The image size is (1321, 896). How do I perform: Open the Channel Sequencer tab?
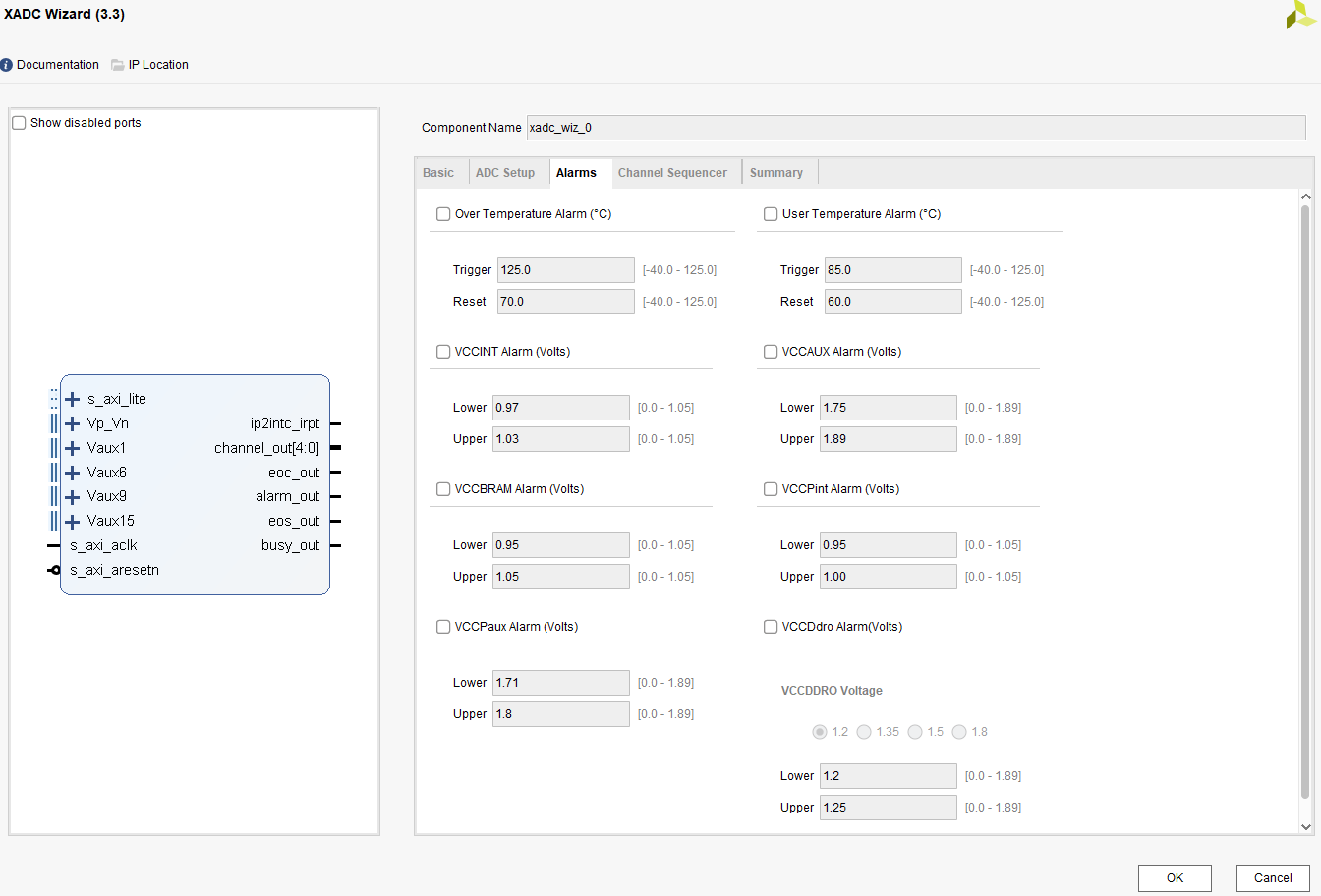click(672, 173)
